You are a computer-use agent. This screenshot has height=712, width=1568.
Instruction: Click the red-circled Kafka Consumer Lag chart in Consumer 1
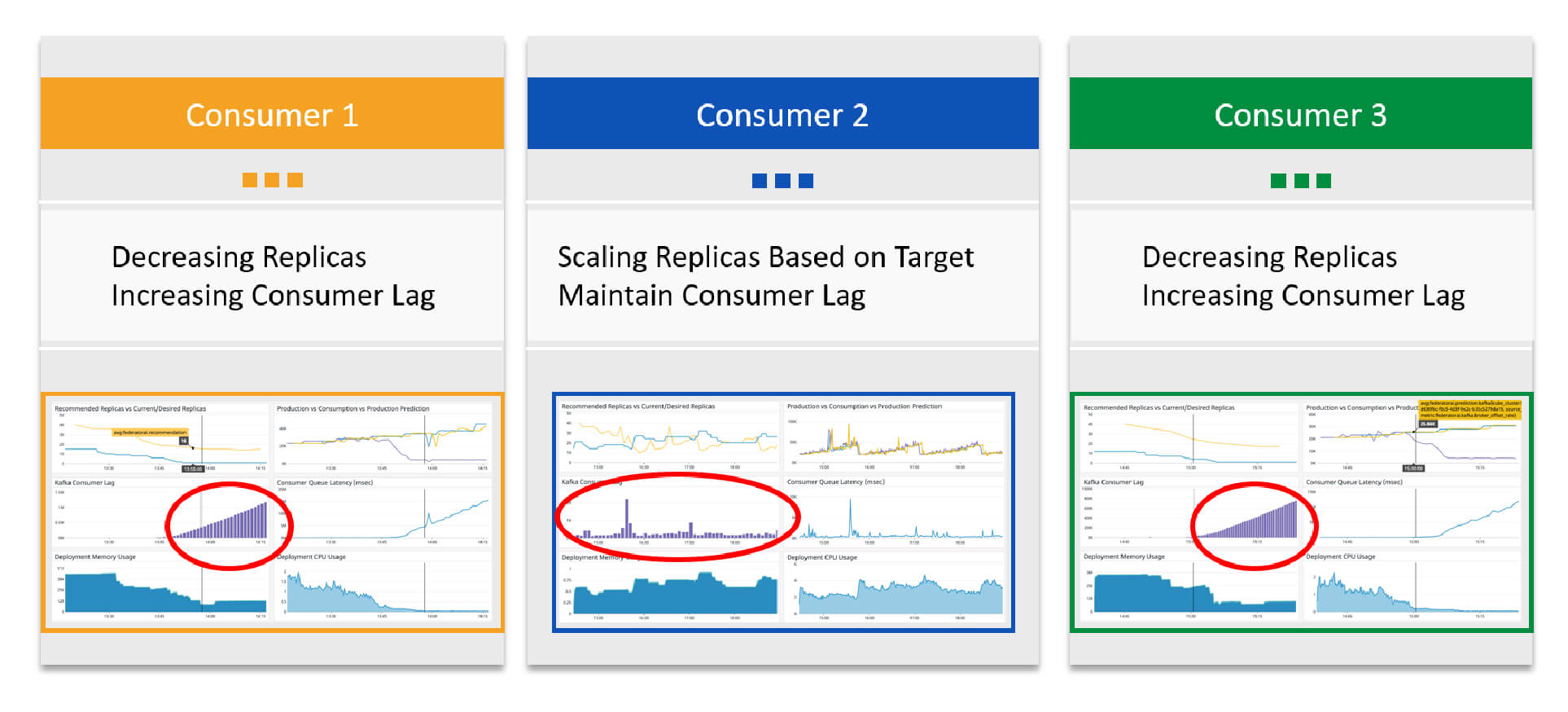click(x=229, y=525)
